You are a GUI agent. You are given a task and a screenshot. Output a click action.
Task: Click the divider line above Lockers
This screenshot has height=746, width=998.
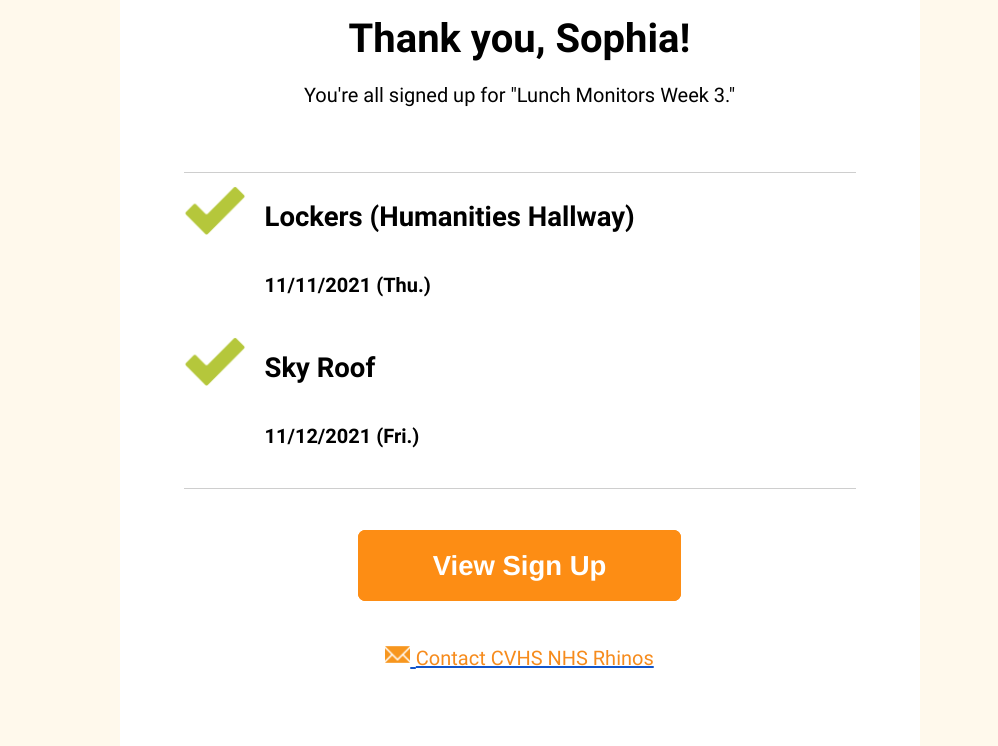[520, 173]
